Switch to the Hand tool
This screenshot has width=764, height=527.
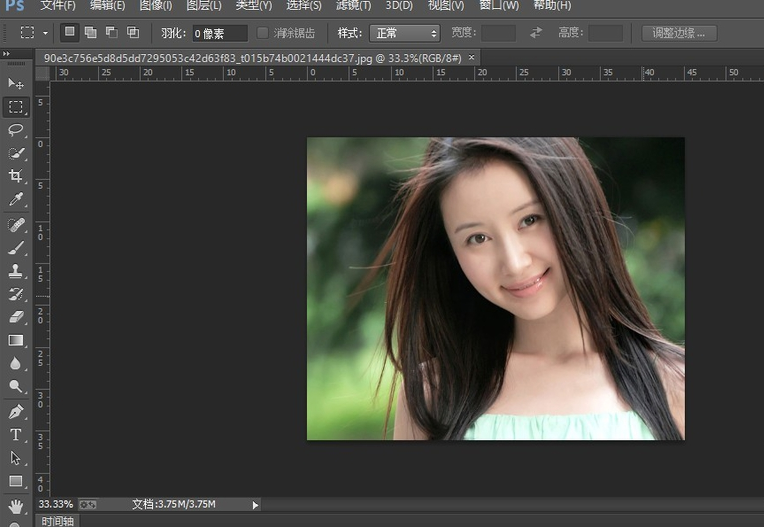(x=16, y=505)
